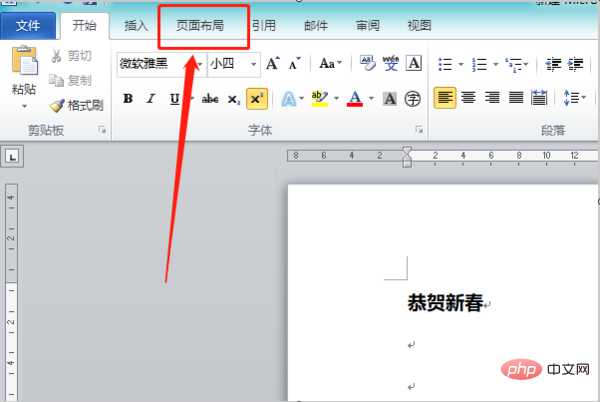Toggle Bold formatting
This screenshot has width=600, height=402.
point(128,98)
